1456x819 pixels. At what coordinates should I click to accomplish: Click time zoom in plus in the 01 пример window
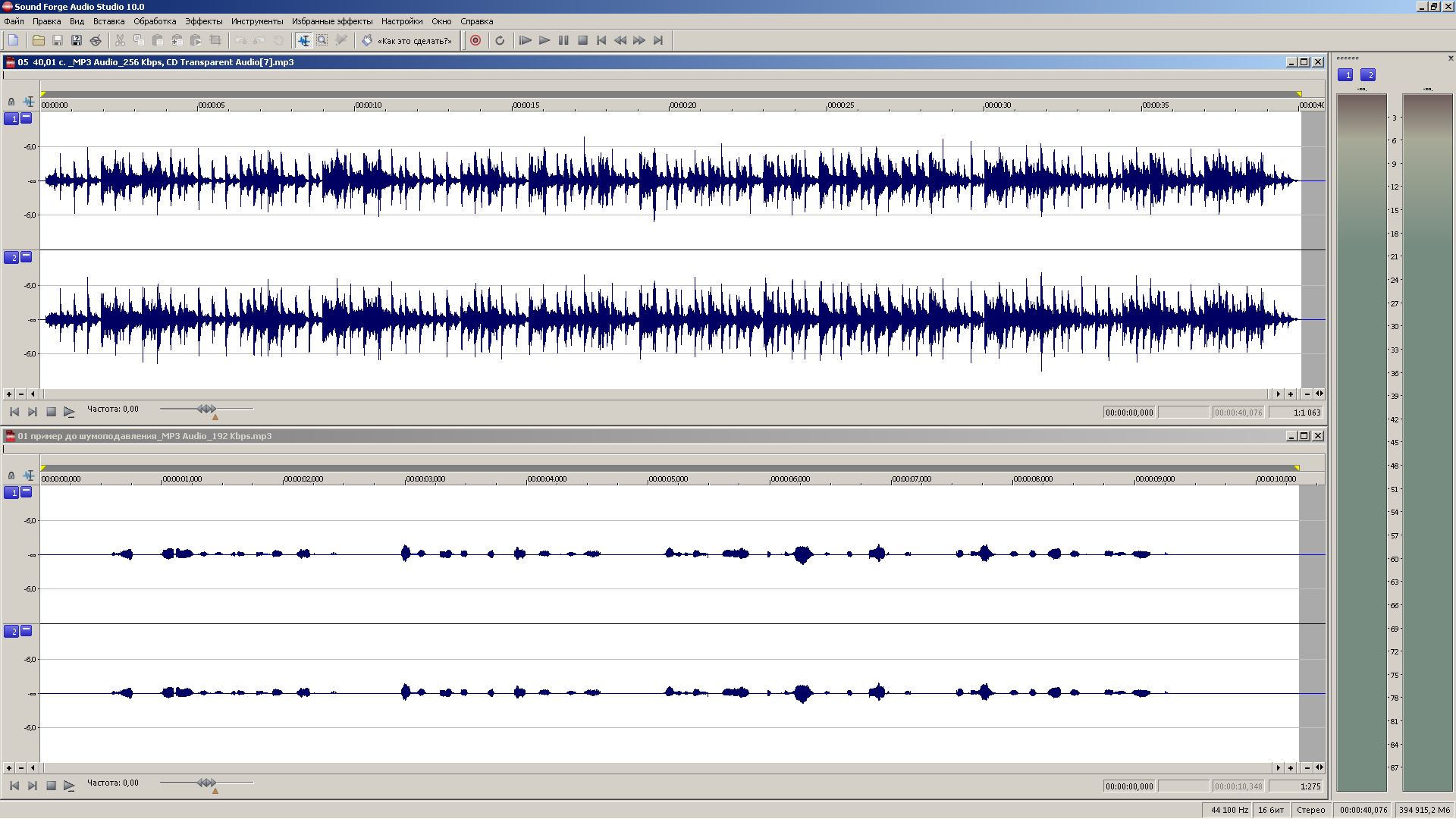1291,768
